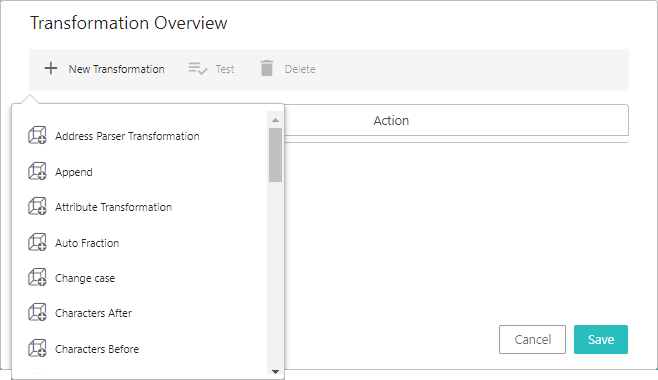Click the cube icon beside Attribute Transformation

click(37, 206)
